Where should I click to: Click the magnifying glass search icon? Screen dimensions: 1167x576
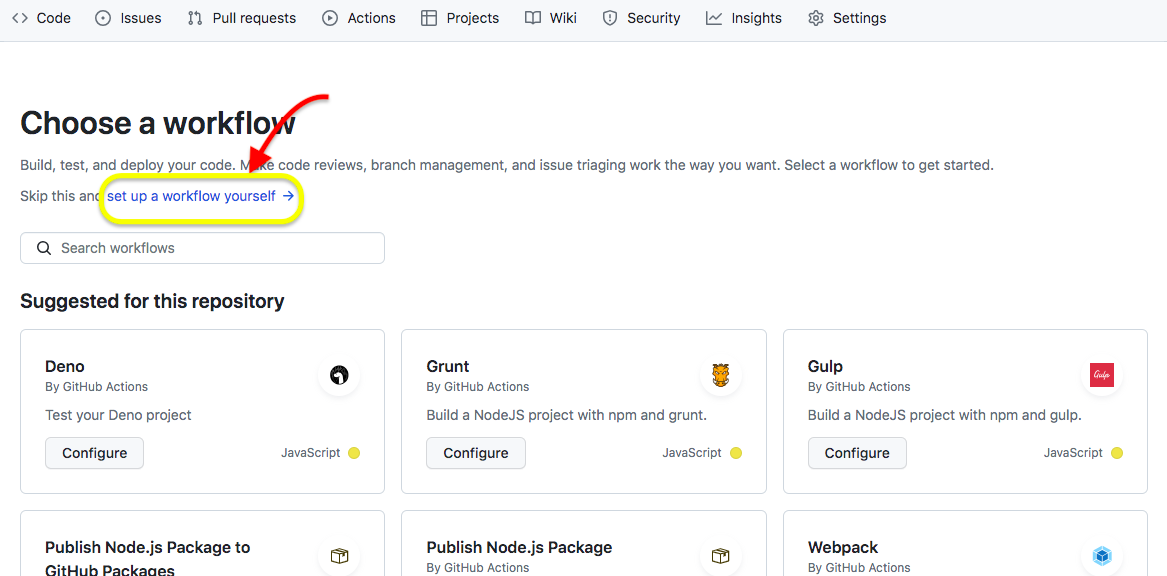[44, 248]
